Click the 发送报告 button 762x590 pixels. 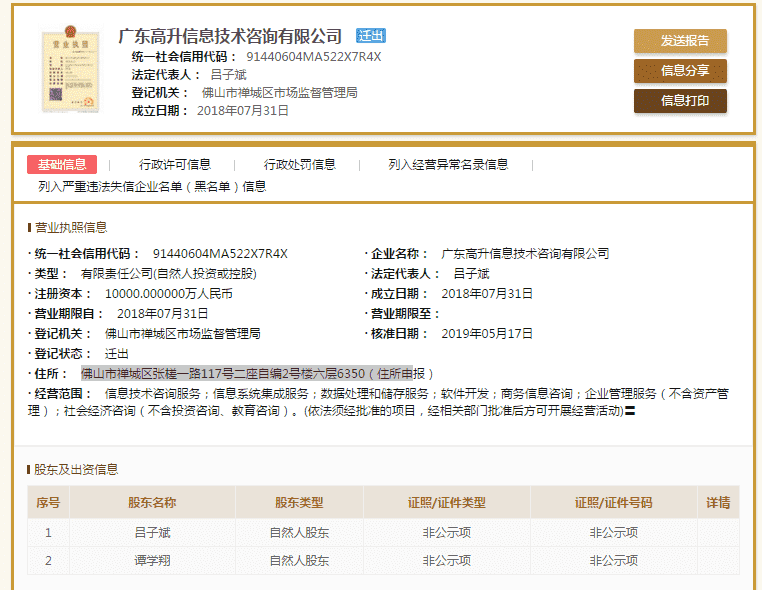tap(680, 41)
